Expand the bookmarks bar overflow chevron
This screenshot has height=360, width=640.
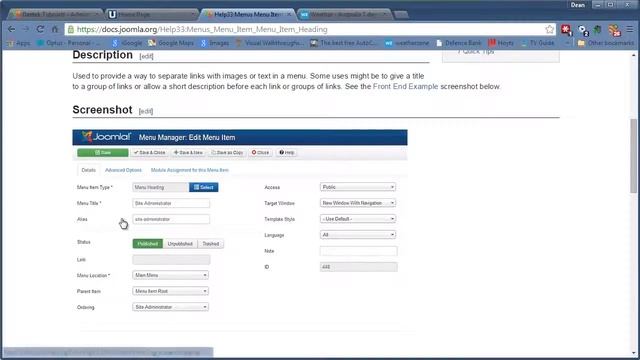click(x=567, y=43)
